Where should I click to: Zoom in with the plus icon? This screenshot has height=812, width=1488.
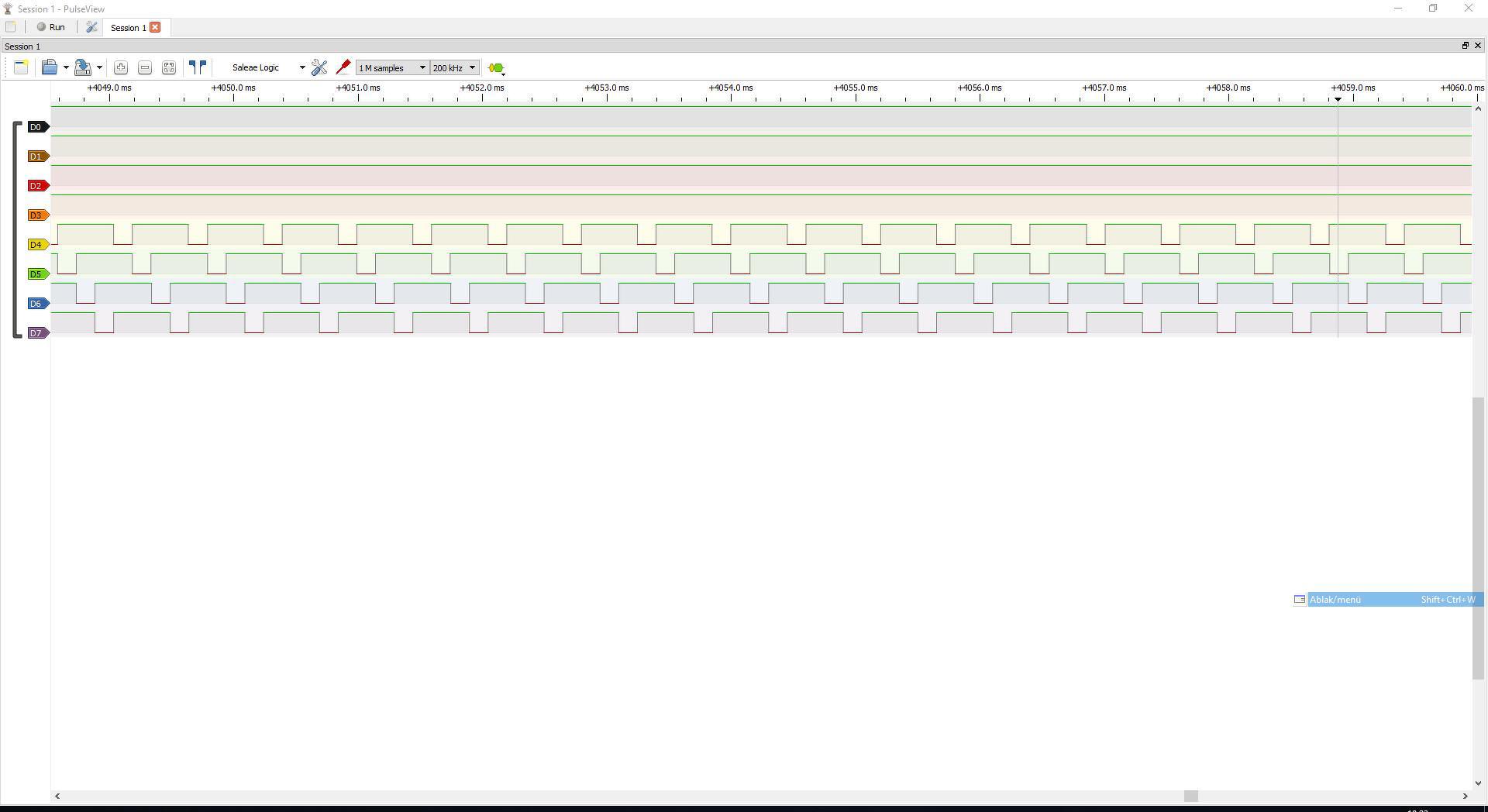120,67
